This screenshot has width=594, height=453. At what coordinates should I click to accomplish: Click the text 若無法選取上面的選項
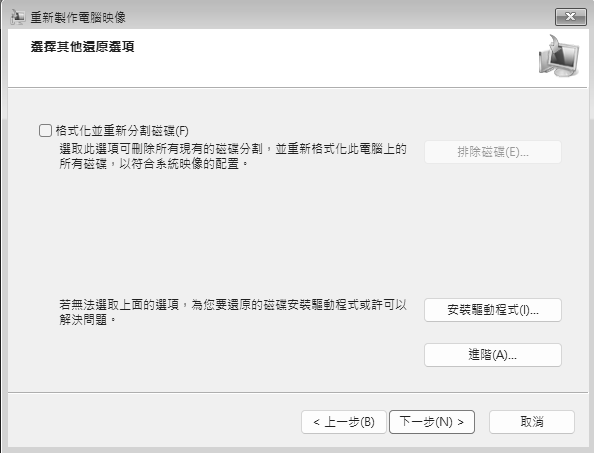pyautogui.click(x=119, y=305)
